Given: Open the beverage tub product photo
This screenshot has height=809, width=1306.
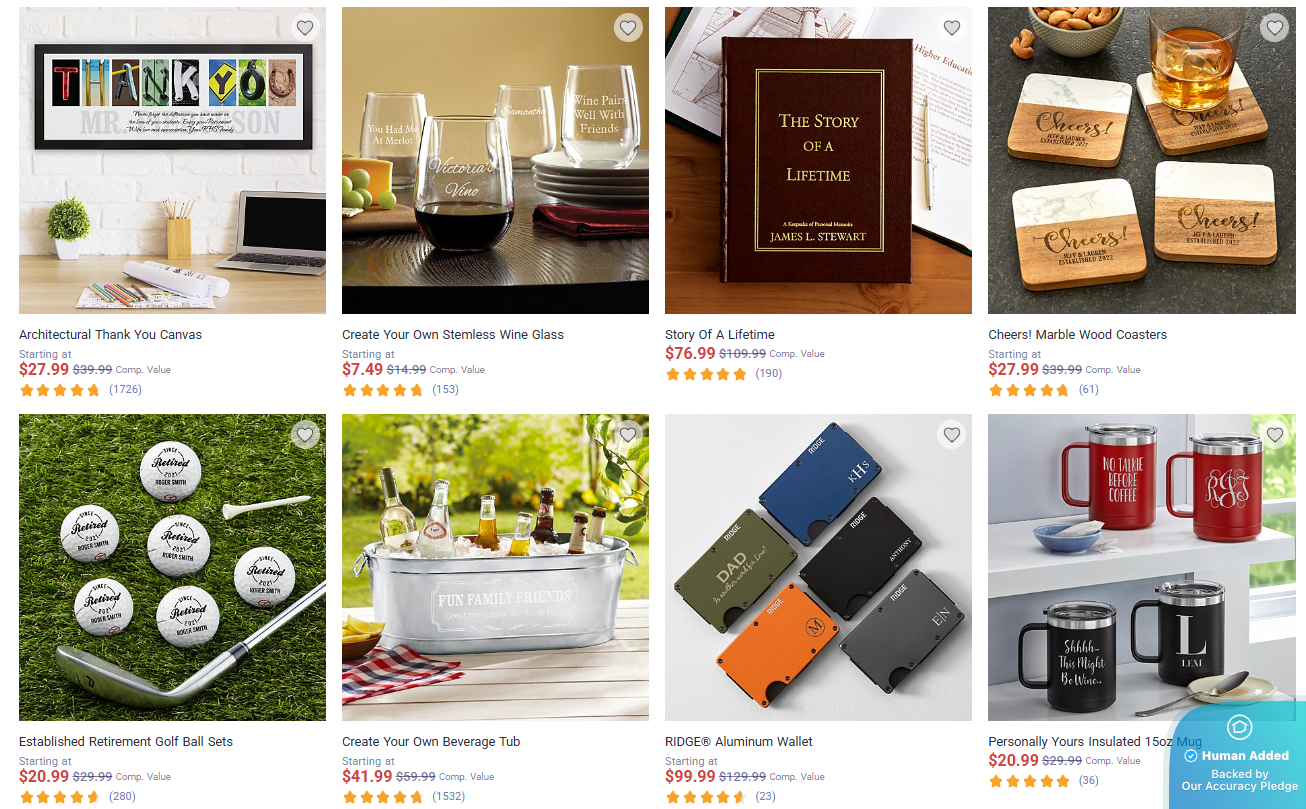Looking at the screenshot, I should [x=495, y=568].
